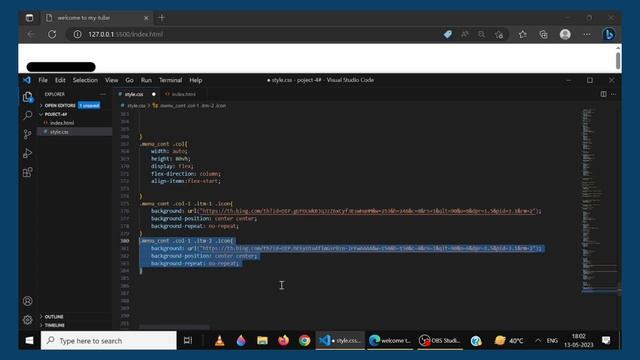This screenshot has width=640, height=360.
Task: Click the unsaved dot on style.css tab
Action: coord(154,94)
